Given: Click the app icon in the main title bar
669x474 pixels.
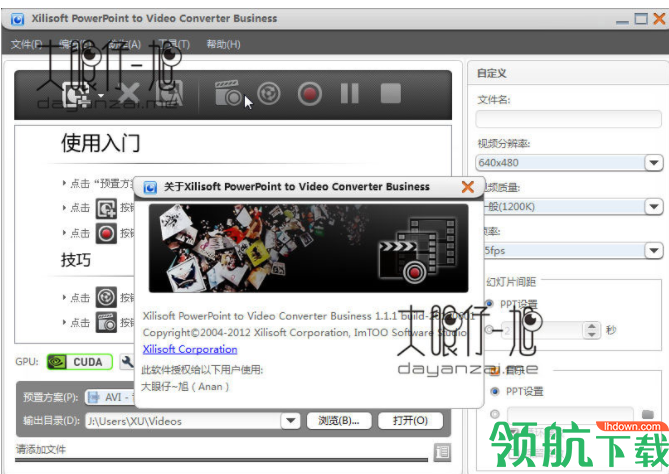Looking at the screenshot, I should [17, 19].
